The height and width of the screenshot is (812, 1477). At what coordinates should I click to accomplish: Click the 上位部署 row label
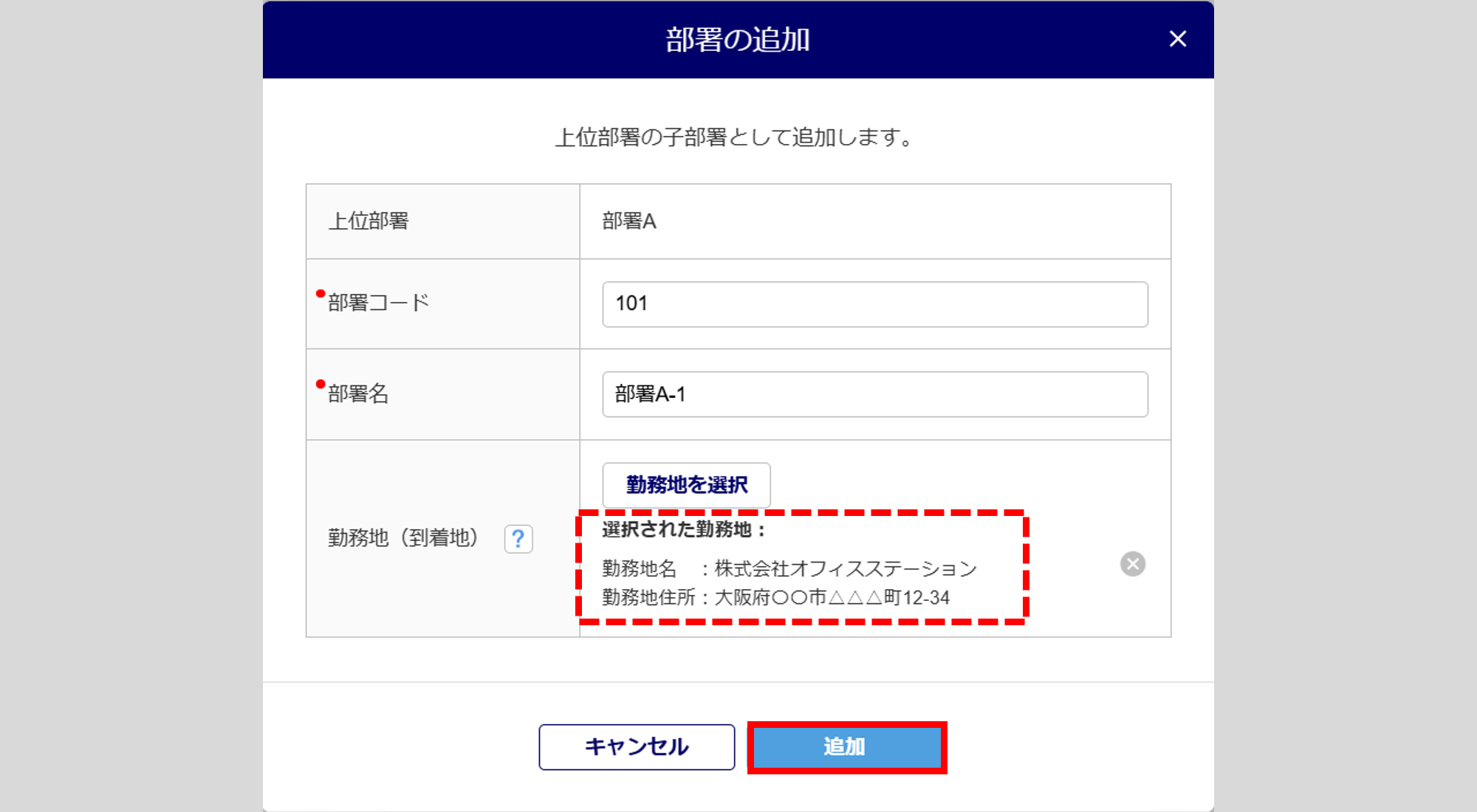tap(369, 221)
